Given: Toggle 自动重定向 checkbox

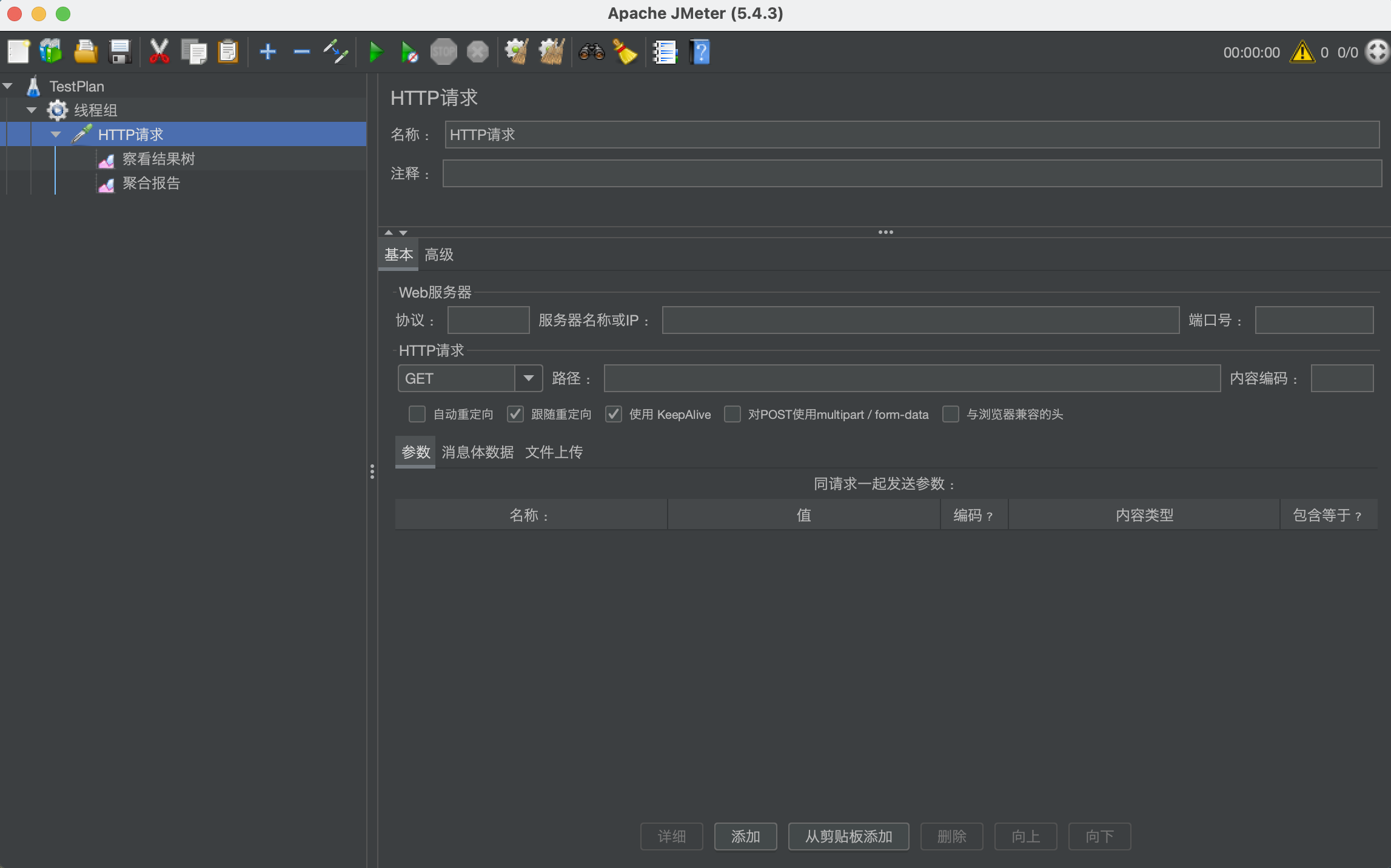Looking at the screenshot, I should [417, 414].
